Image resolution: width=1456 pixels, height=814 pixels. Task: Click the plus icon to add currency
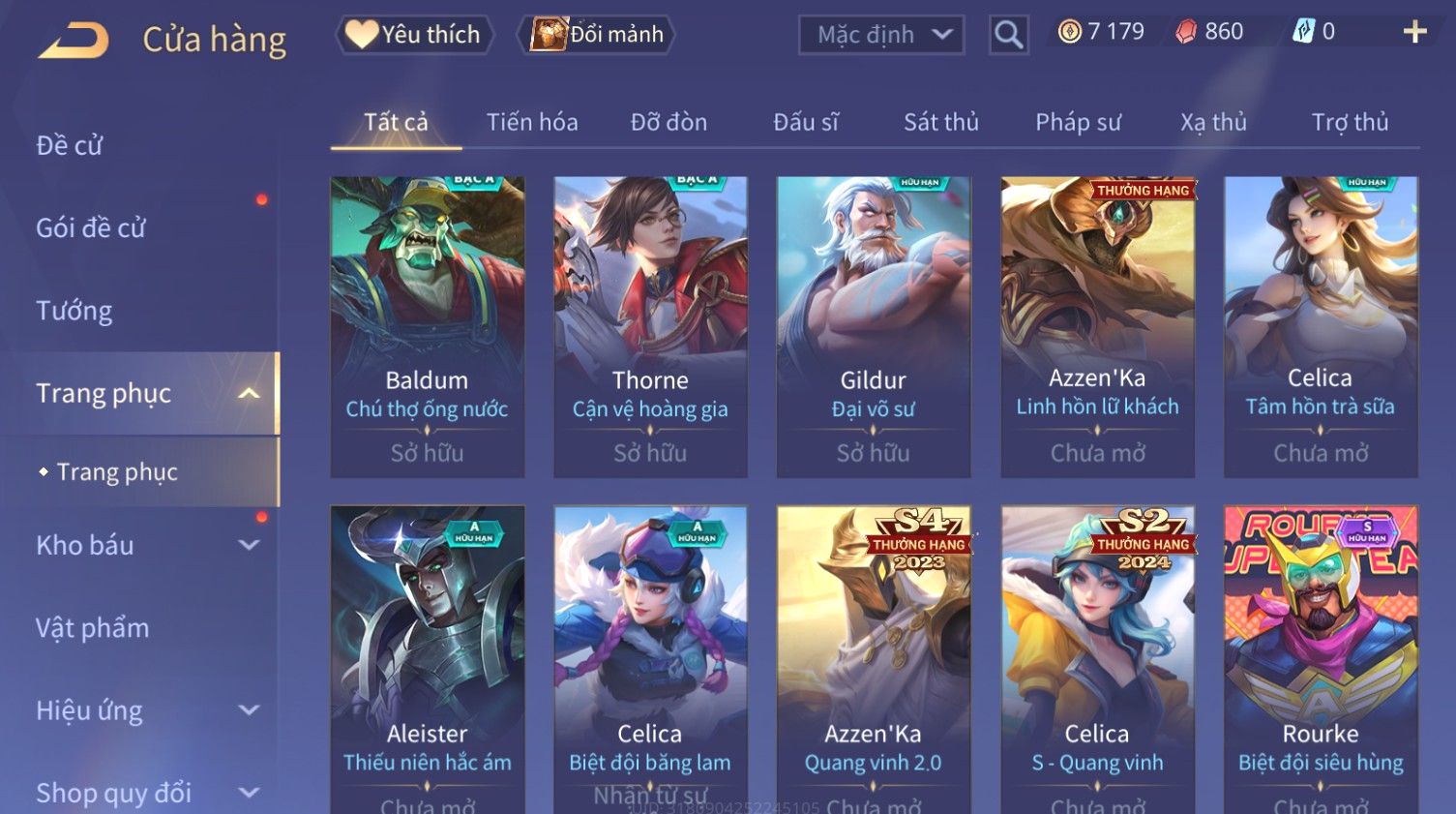point(1414,32)
